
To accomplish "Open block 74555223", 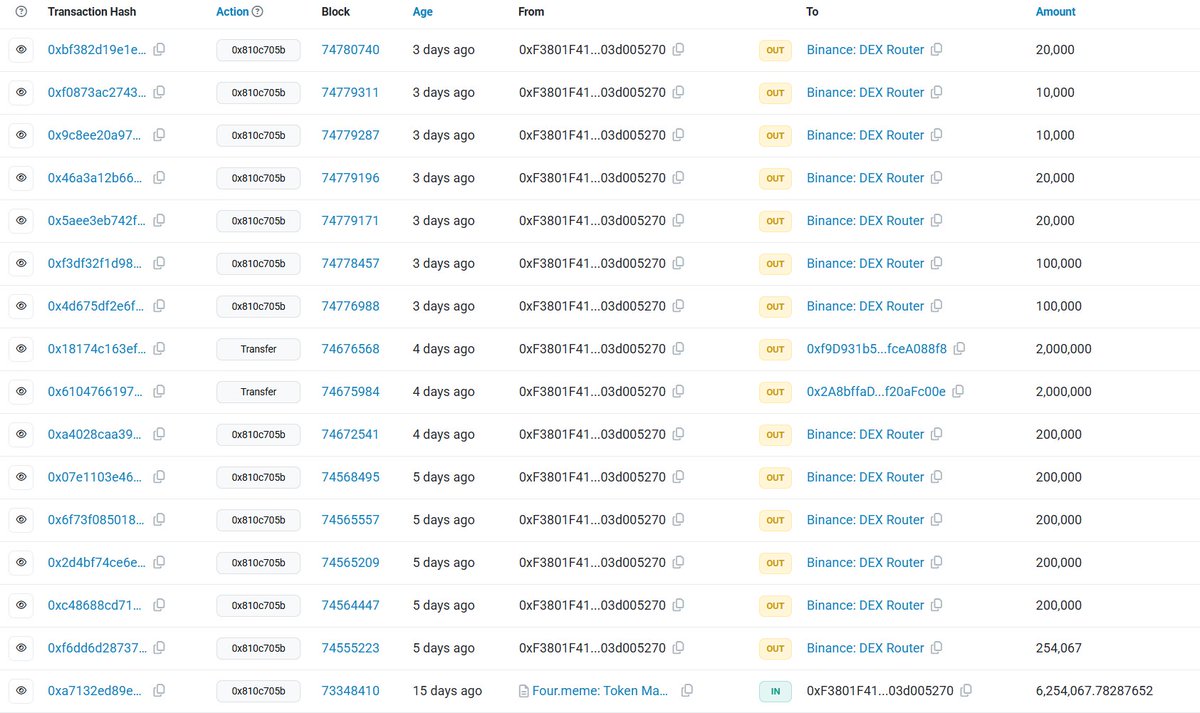I will click(x=351, y=648).
